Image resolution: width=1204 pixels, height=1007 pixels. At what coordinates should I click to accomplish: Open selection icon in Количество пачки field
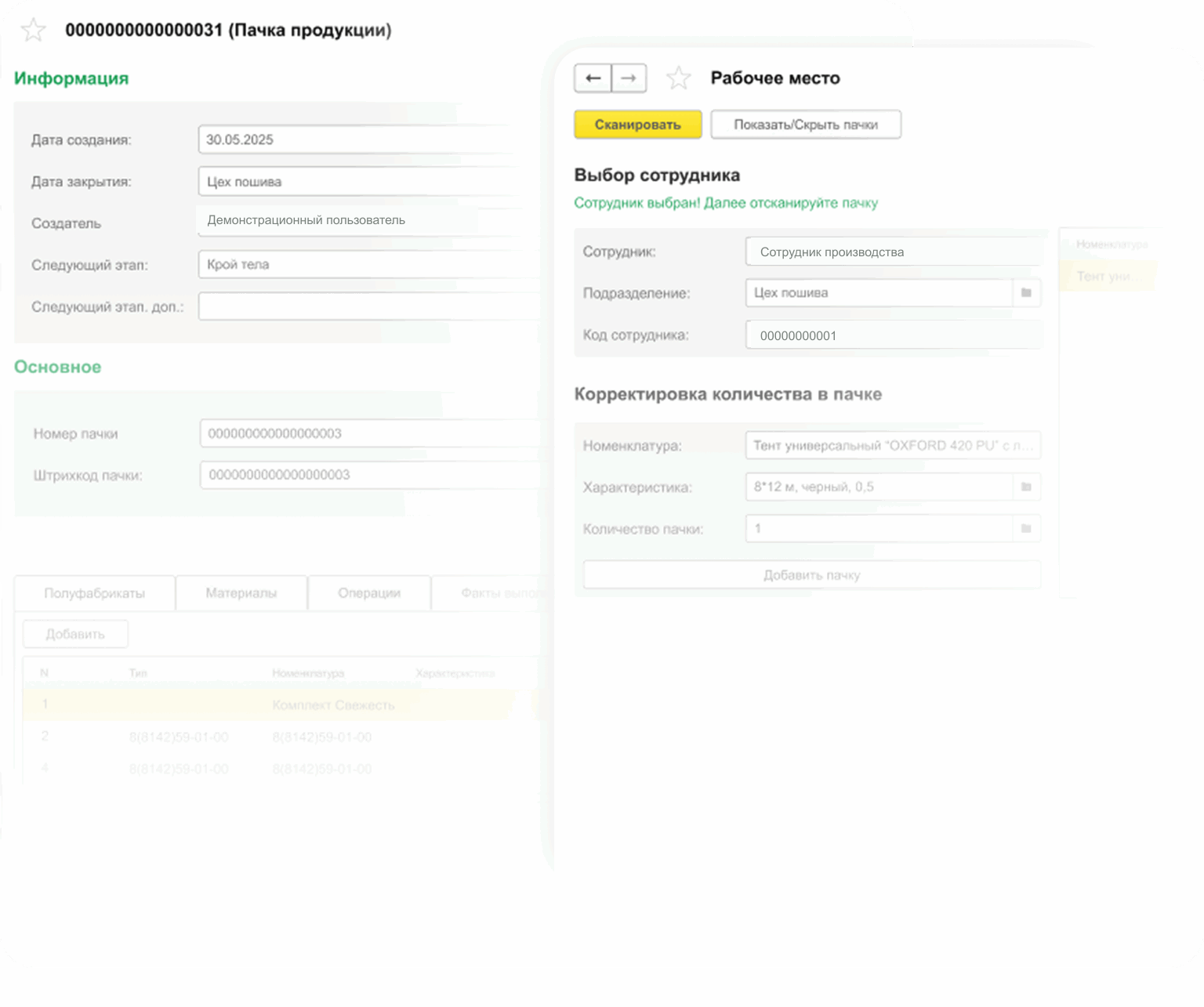click(x=1026, y=529)
